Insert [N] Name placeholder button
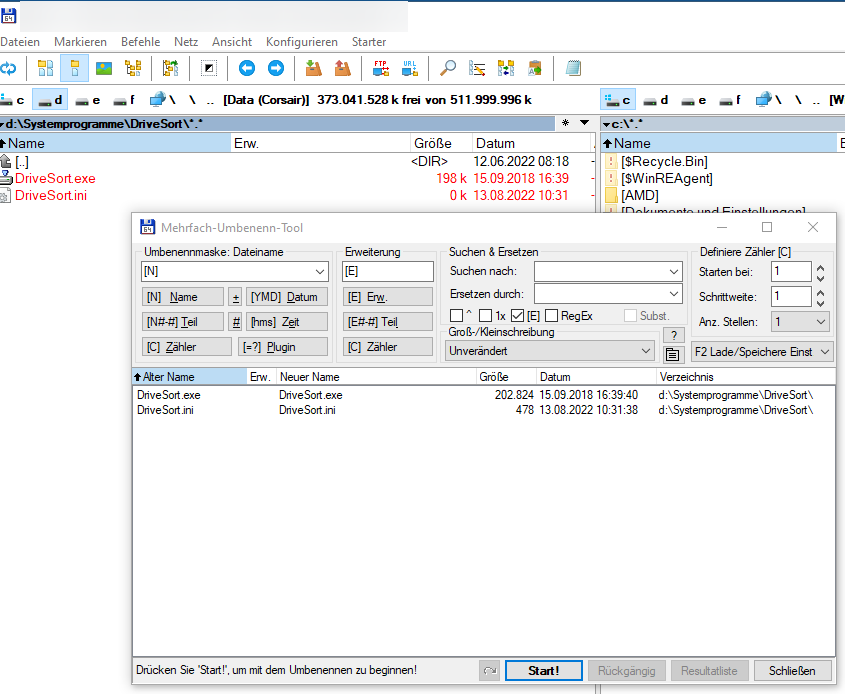Screen dimensions: 845x694 (183, 297)
